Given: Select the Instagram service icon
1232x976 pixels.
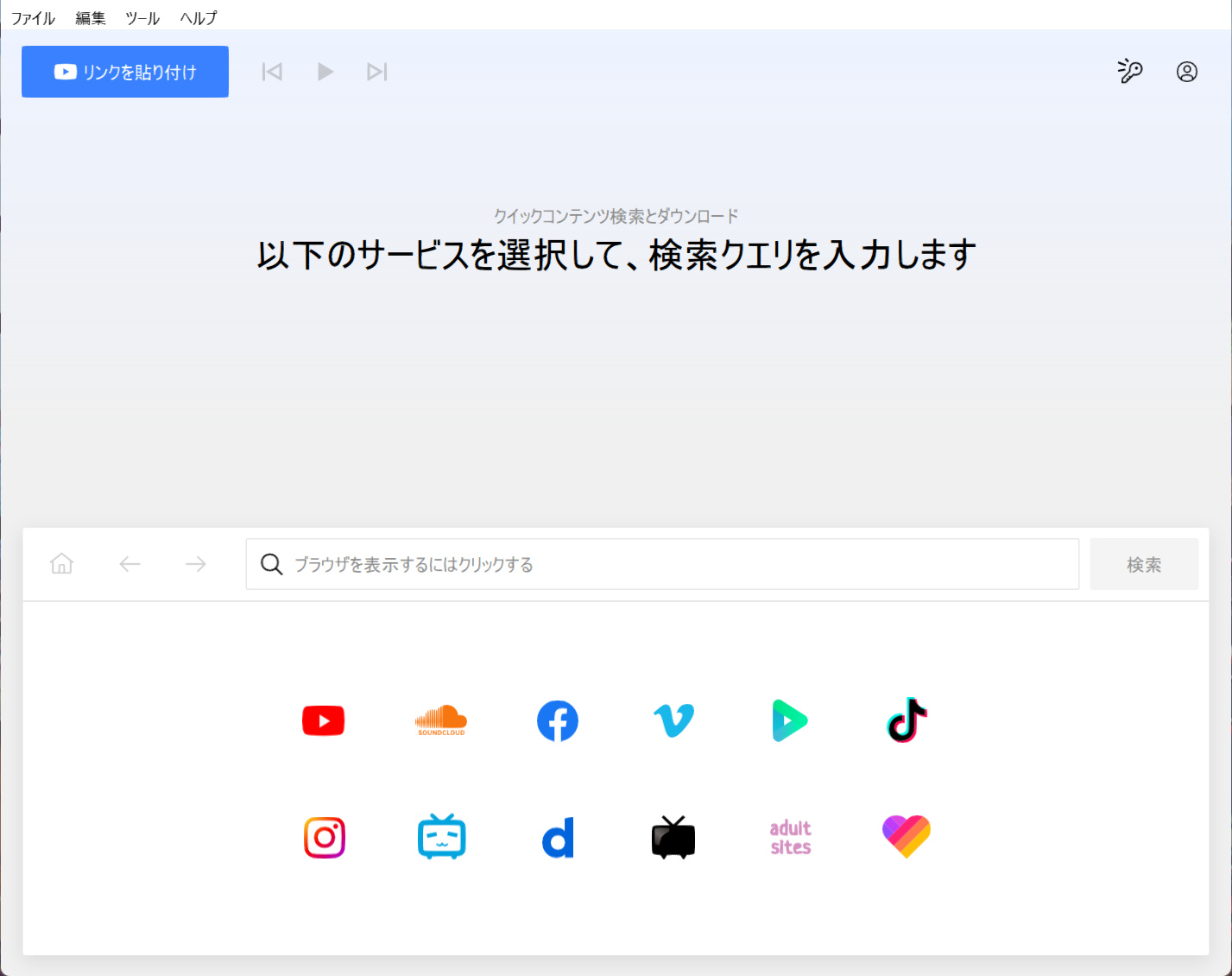Looking at the screenshot, I should (x=325, y=837).
